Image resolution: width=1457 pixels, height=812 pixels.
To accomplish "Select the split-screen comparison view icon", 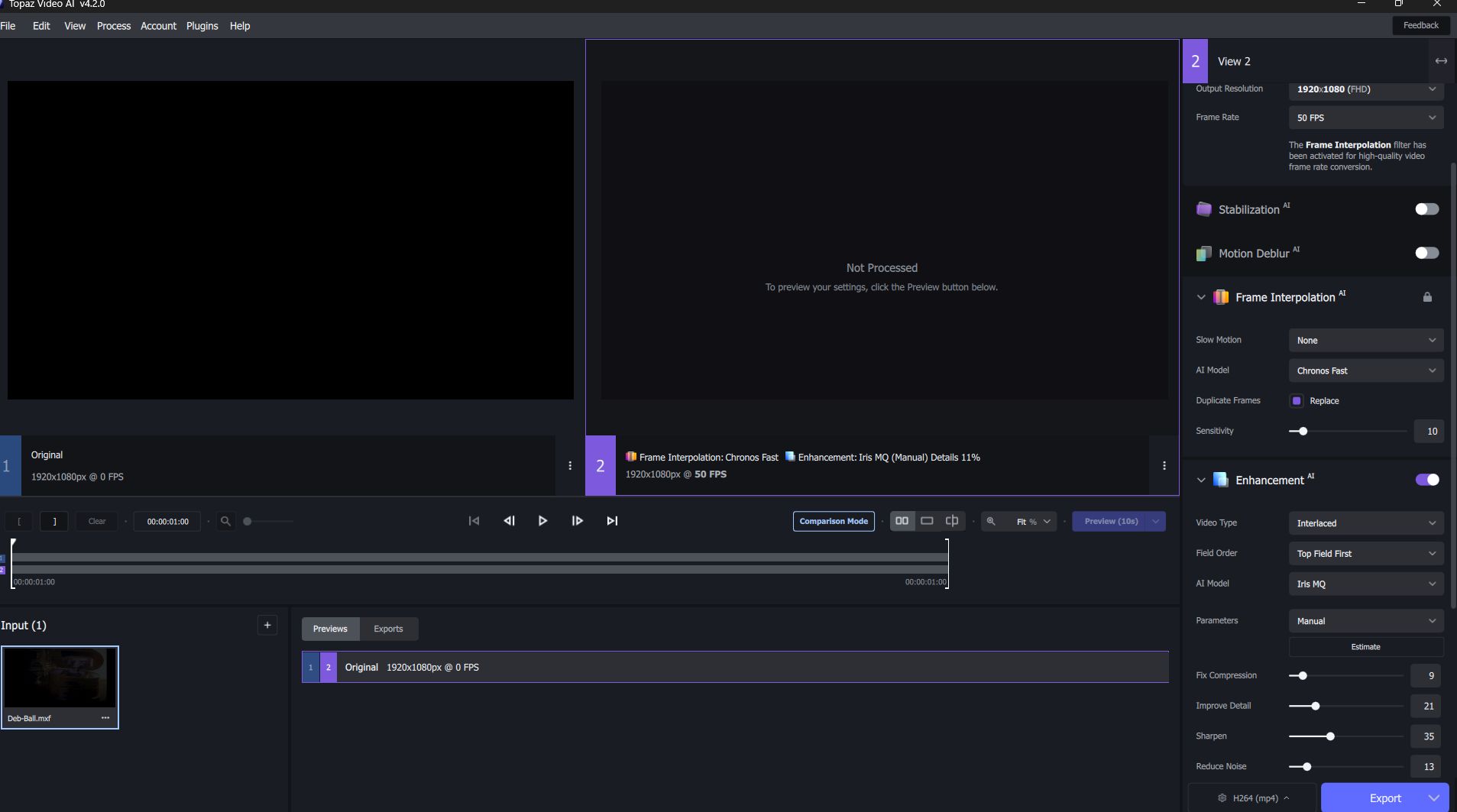I will [952, 520].
